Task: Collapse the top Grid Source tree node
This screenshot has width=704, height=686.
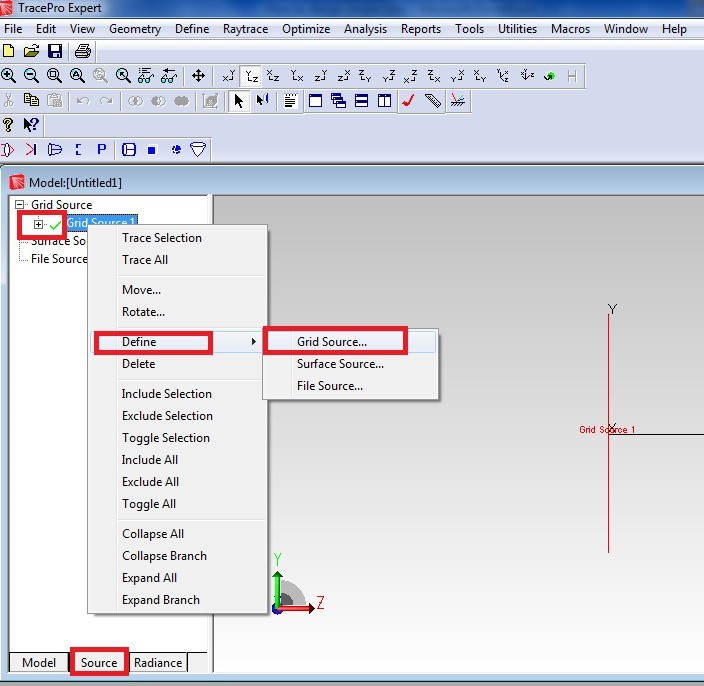Action: point(21,205)
